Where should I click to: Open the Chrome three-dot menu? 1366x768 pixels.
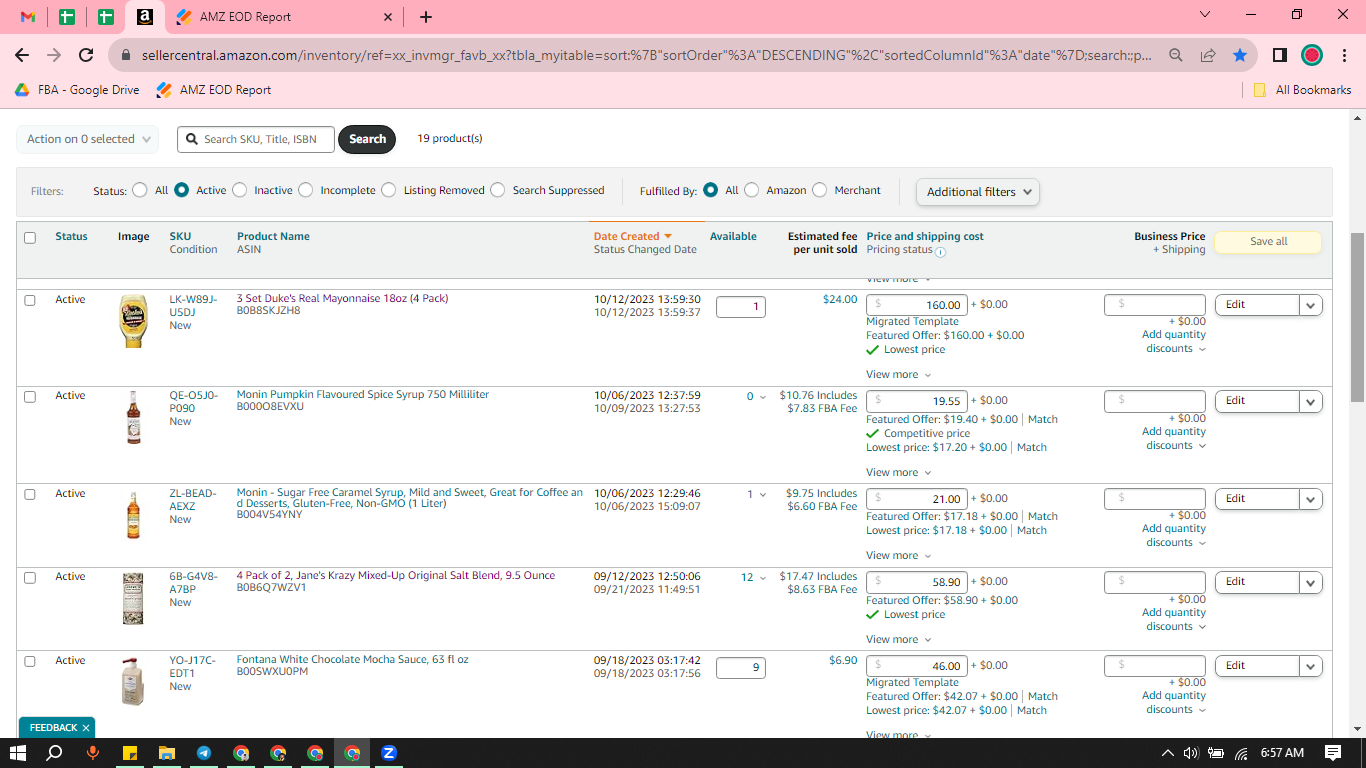(1343, 55)
